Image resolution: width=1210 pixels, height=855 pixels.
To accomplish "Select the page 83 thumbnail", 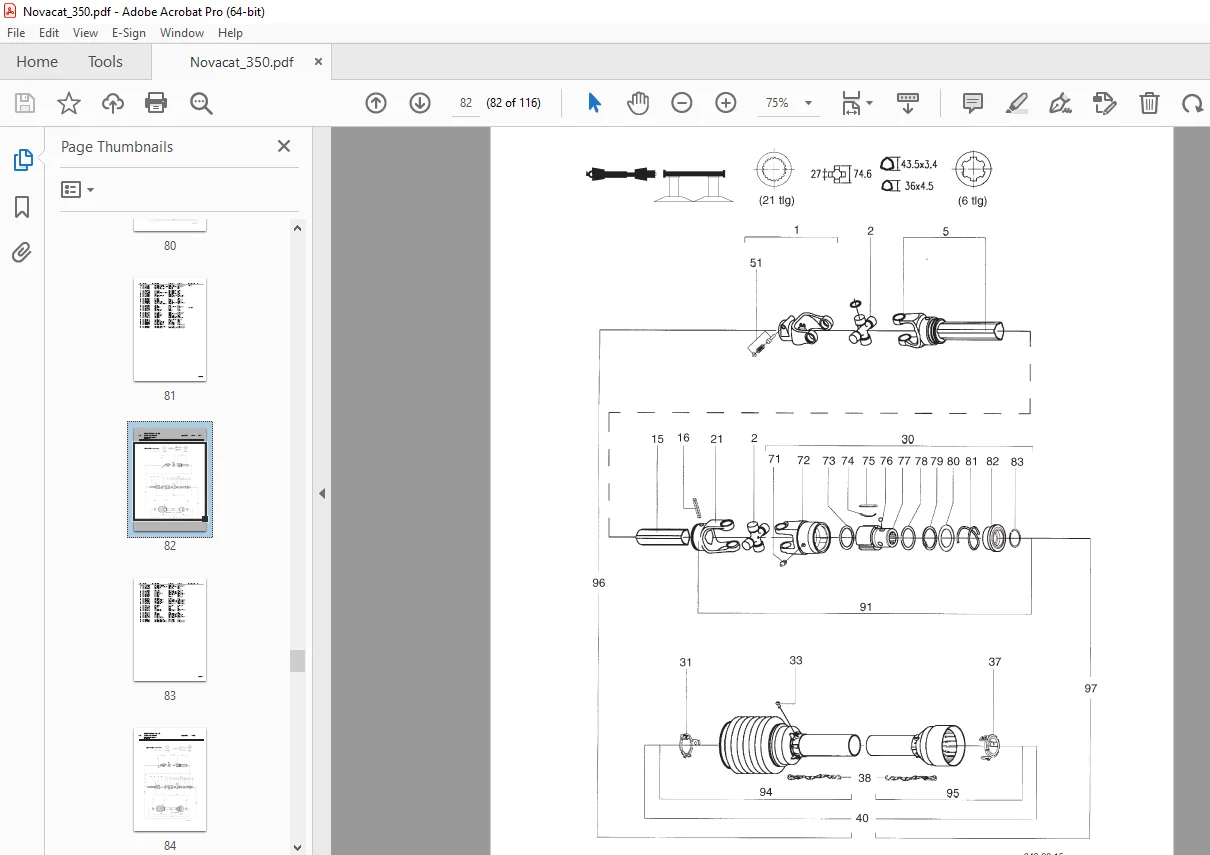I will coord(170,630).
